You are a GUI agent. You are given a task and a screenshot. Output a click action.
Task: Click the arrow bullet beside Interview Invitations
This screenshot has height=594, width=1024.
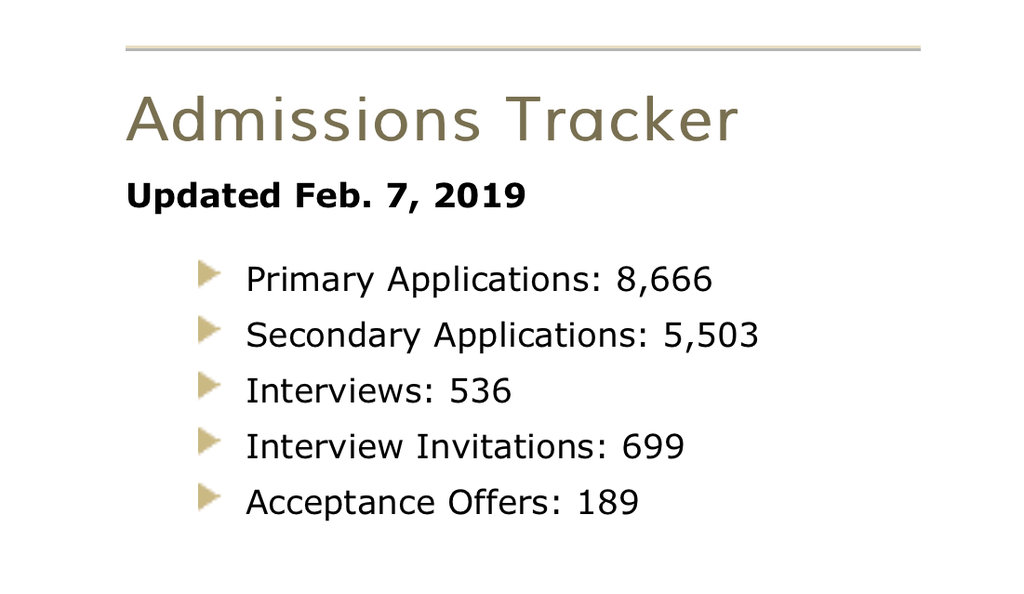pos(208,440)
